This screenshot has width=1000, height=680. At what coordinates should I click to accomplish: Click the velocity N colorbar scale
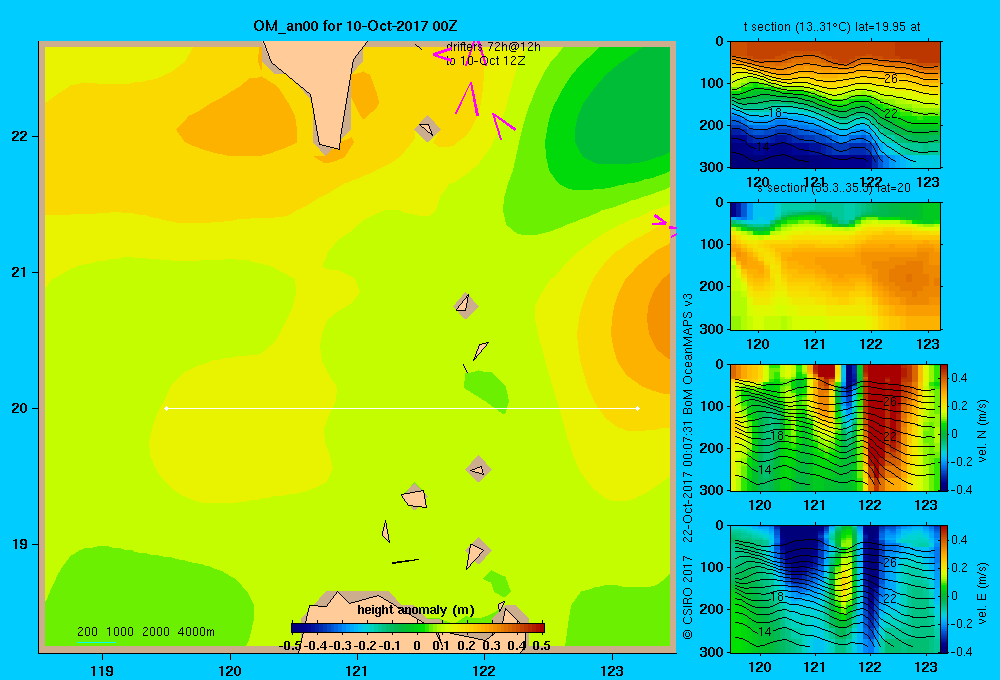pyautogui.click(x=945, y=427)
